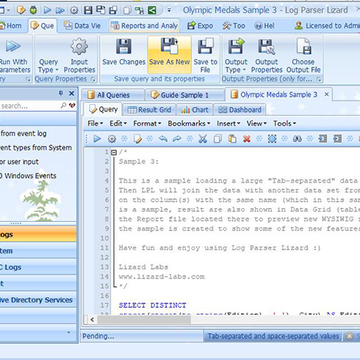Click the run arrow in the editor toolbar
360x360 pixels.
[x=97, y=139]
